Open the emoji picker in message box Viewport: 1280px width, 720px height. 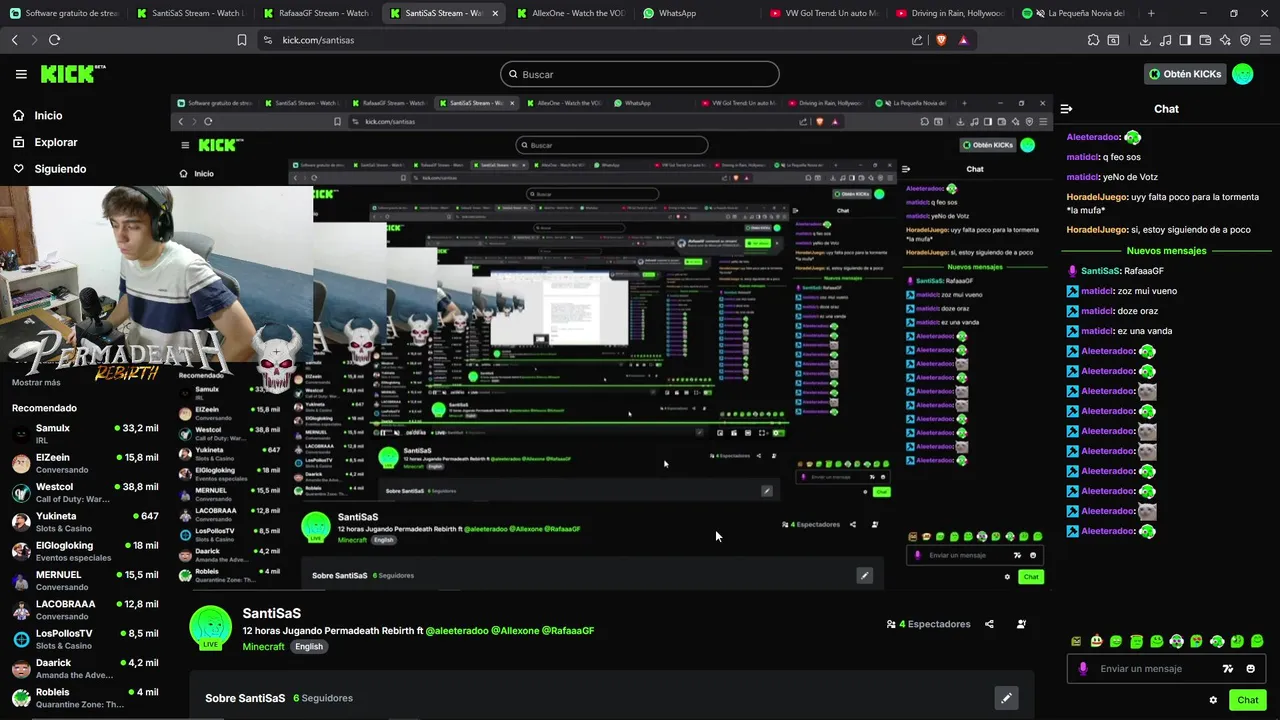click(1251, 669)
